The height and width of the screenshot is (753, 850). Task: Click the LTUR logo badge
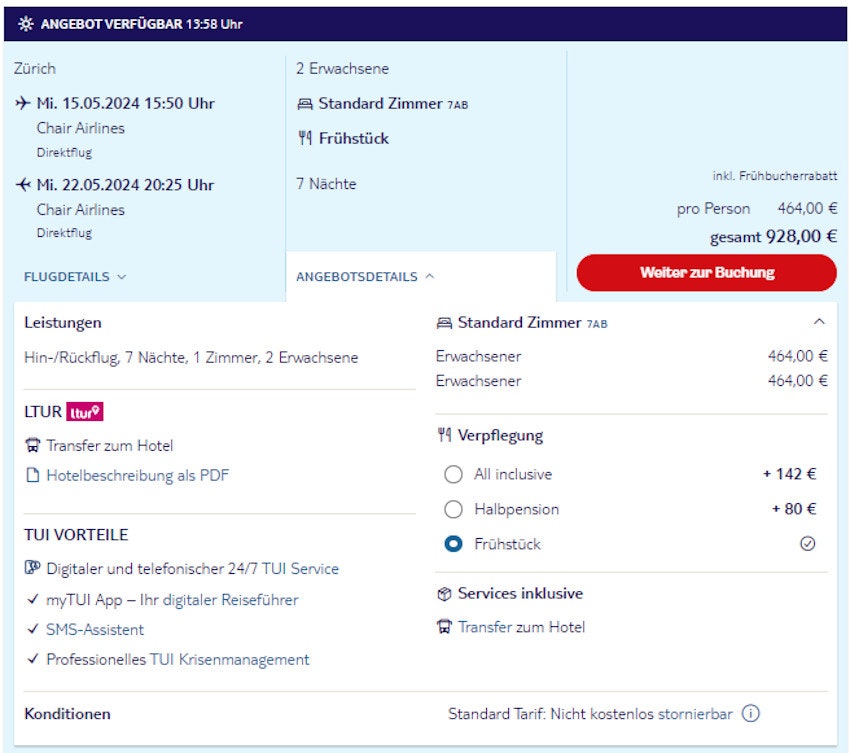coord(85,412)
